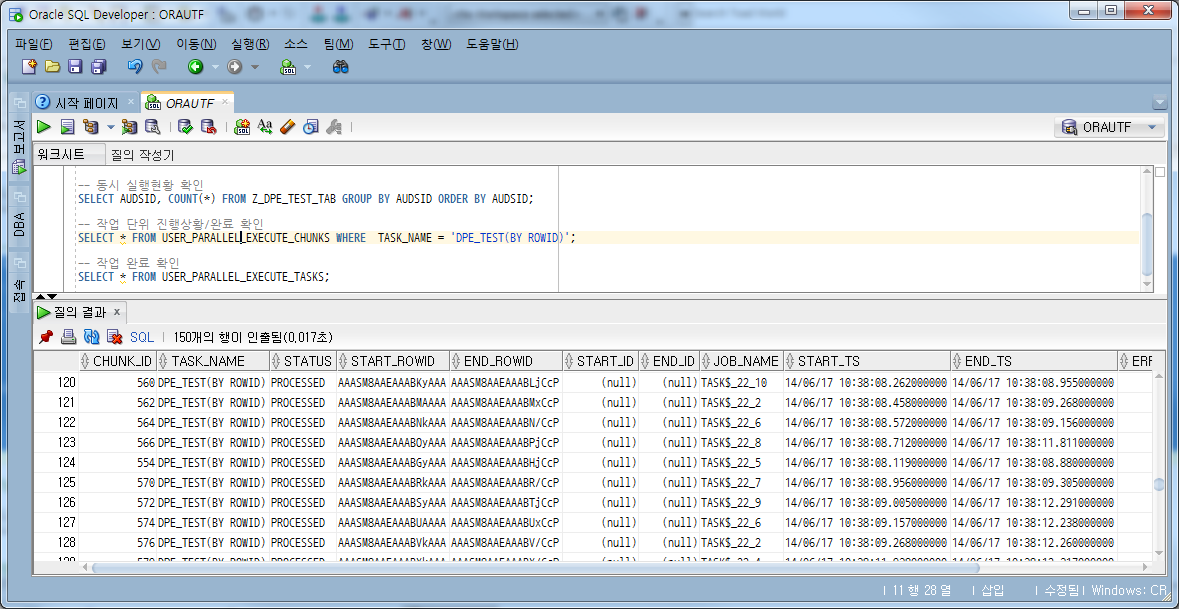Open the Explain Plan dropdown arrow
Viewport: 1179px width, 609px height.
(111, 127)
